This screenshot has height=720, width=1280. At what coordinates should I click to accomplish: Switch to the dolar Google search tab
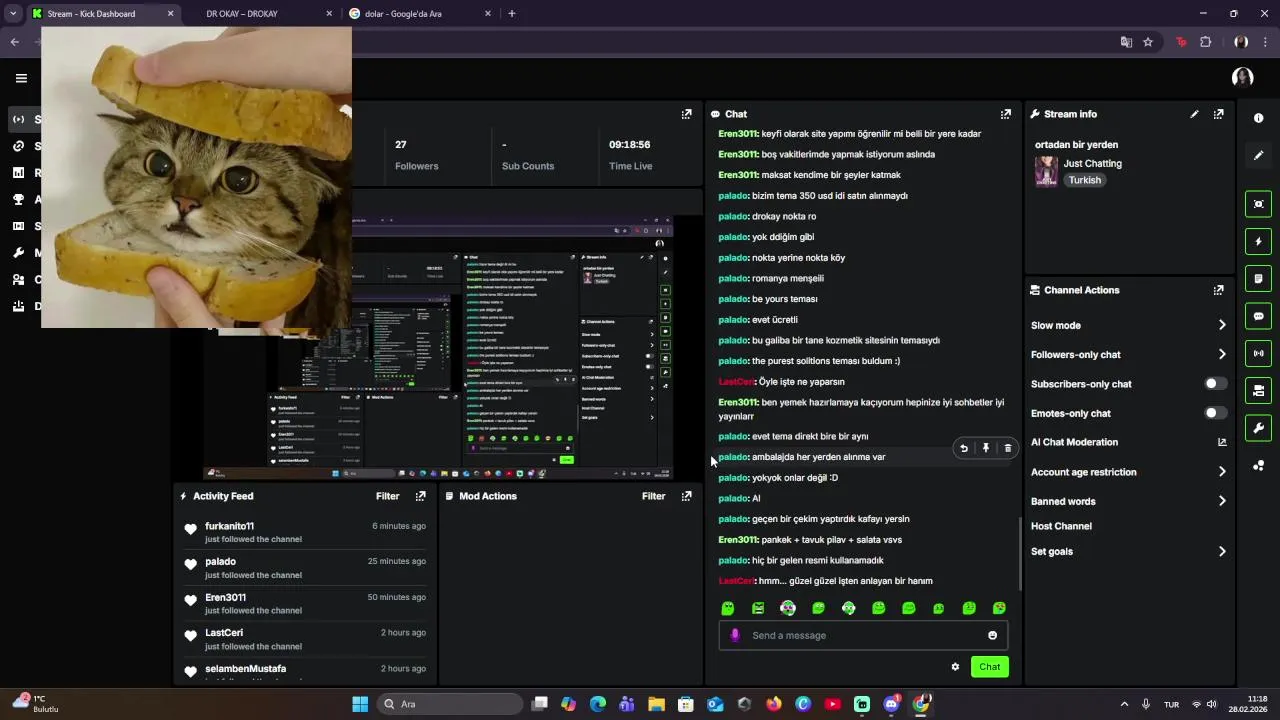420,14
